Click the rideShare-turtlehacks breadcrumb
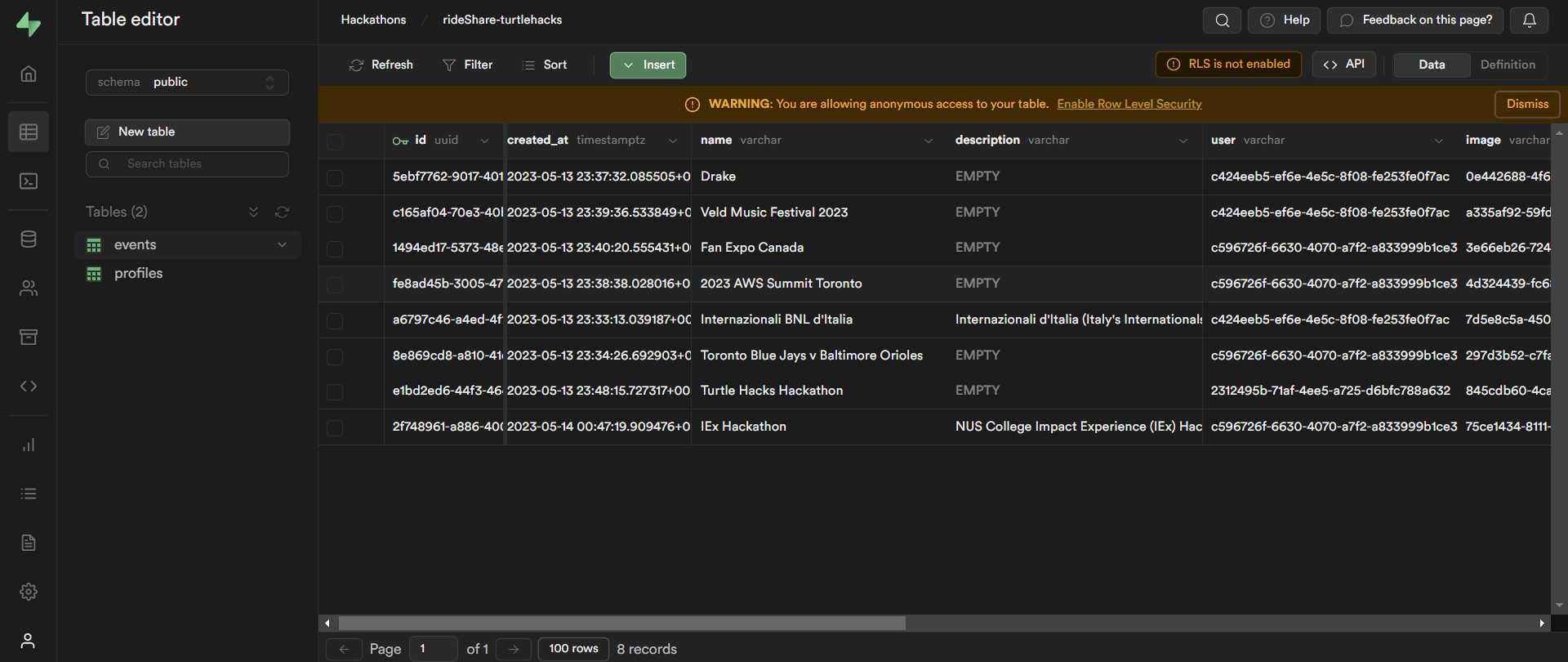1568x662 pixels. (502, 20)
